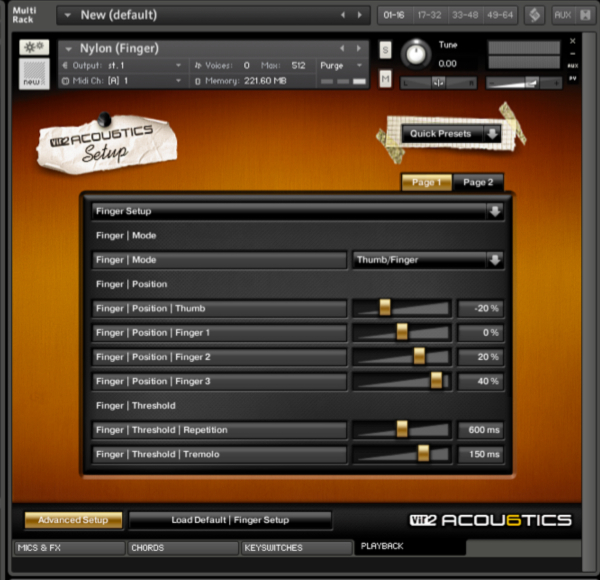Switch to Page 2 tab

478,182
